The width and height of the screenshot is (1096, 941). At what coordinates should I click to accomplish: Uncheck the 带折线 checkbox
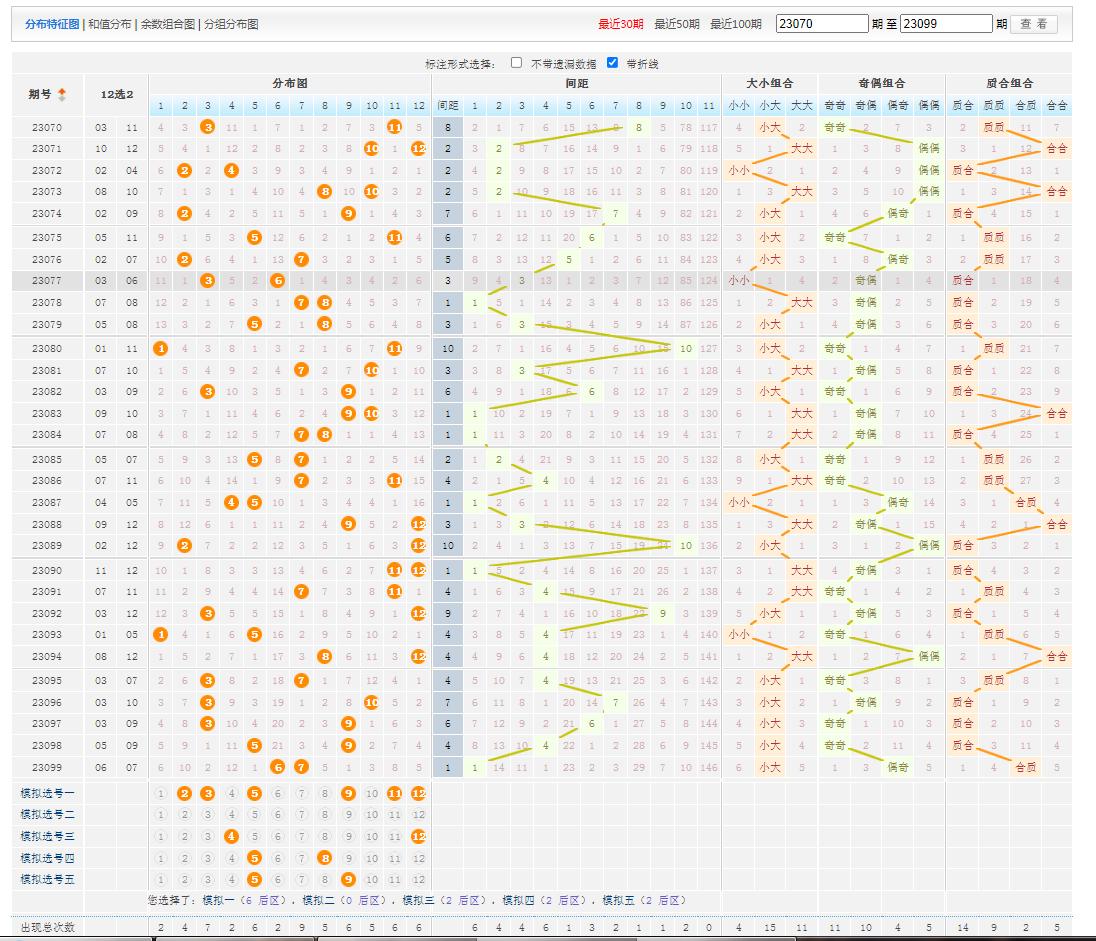point(612,63)
